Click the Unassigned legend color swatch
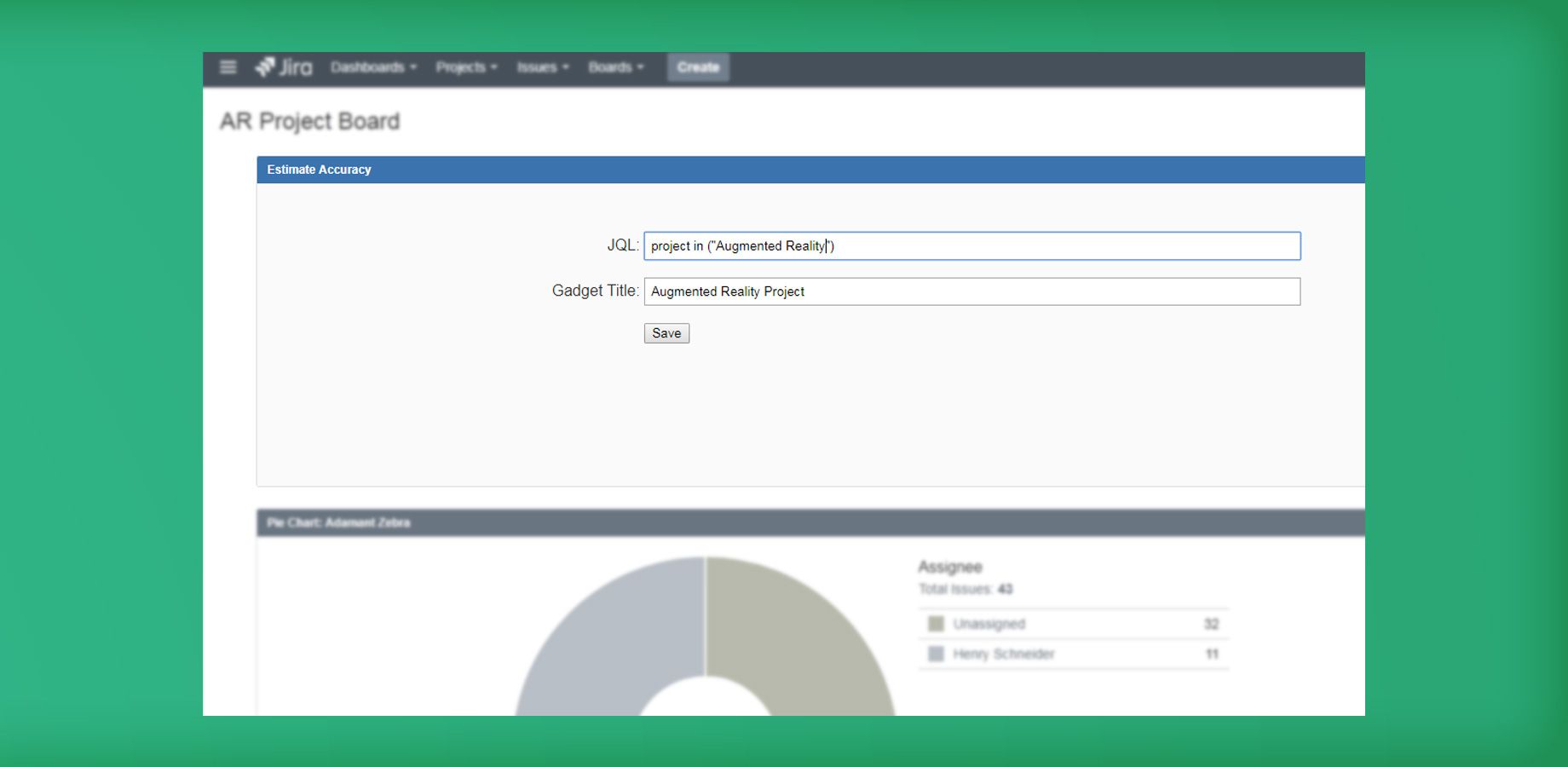The width and height of the screenshot is (1568, 767). pos(936,624)
